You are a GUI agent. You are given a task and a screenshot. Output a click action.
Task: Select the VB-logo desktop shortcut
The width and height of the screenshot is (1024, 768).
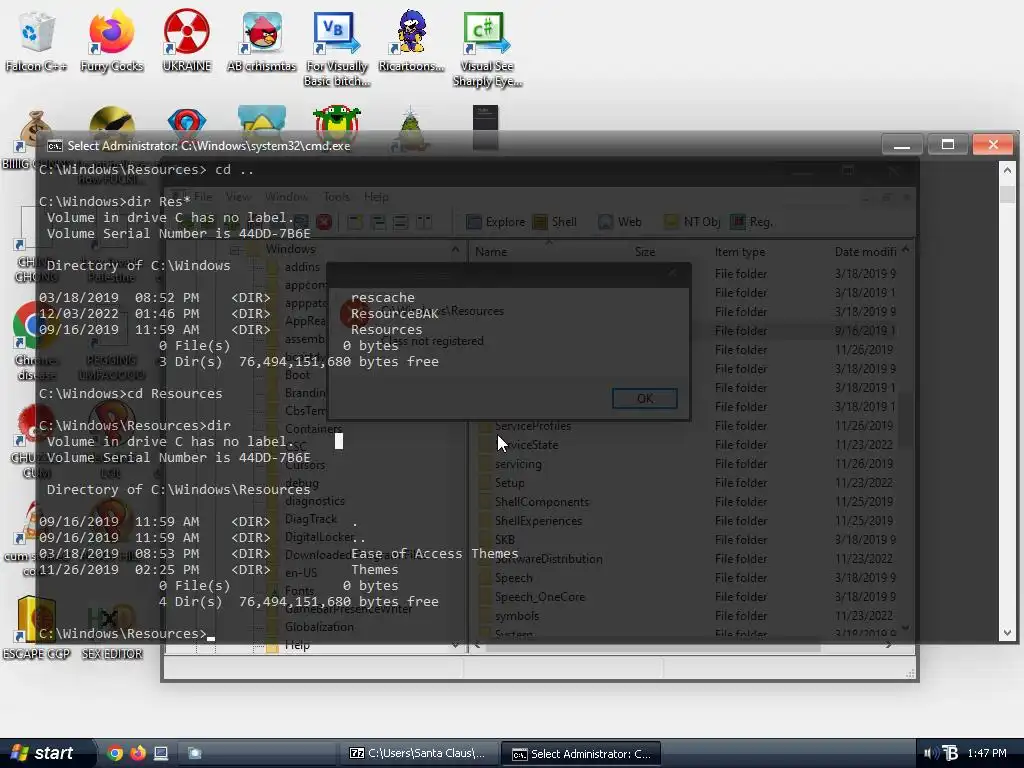(x=337, y=48)
